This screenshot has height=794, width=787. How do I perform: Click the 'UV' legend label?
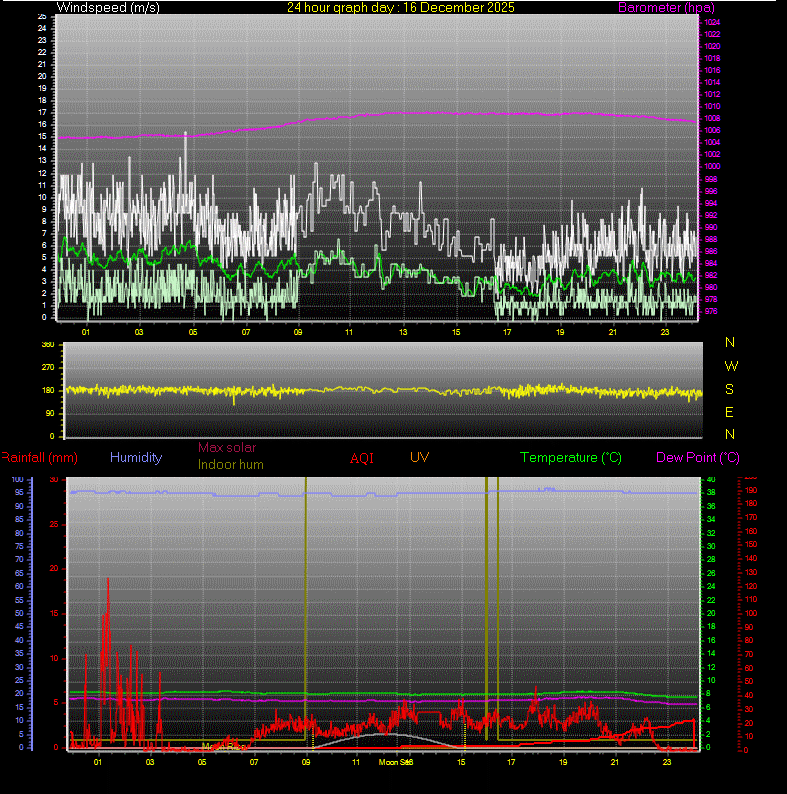419,457
